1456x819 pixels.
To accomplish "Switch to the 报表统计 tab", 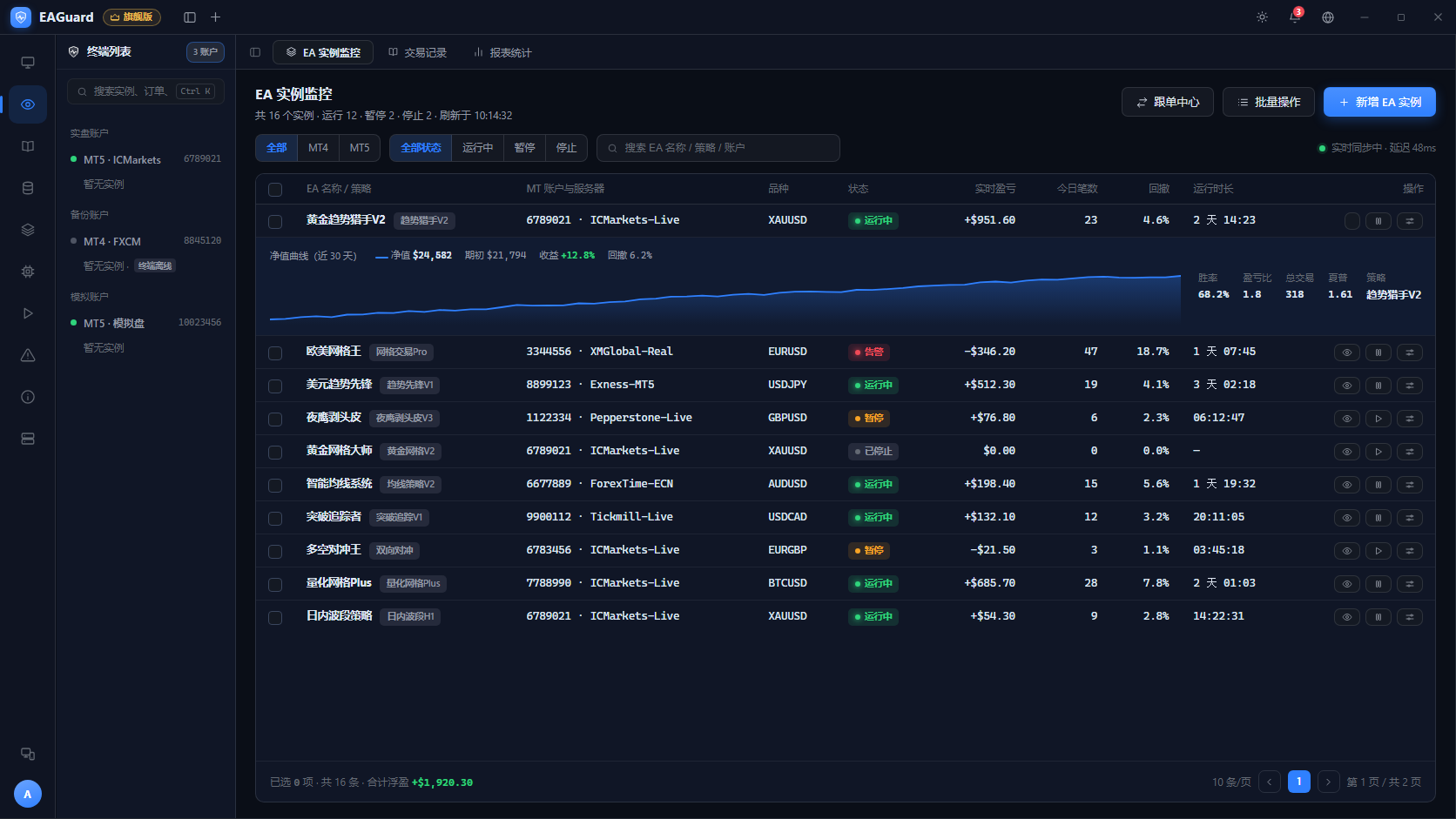I will pyautogui.click(x=502, y=52).
